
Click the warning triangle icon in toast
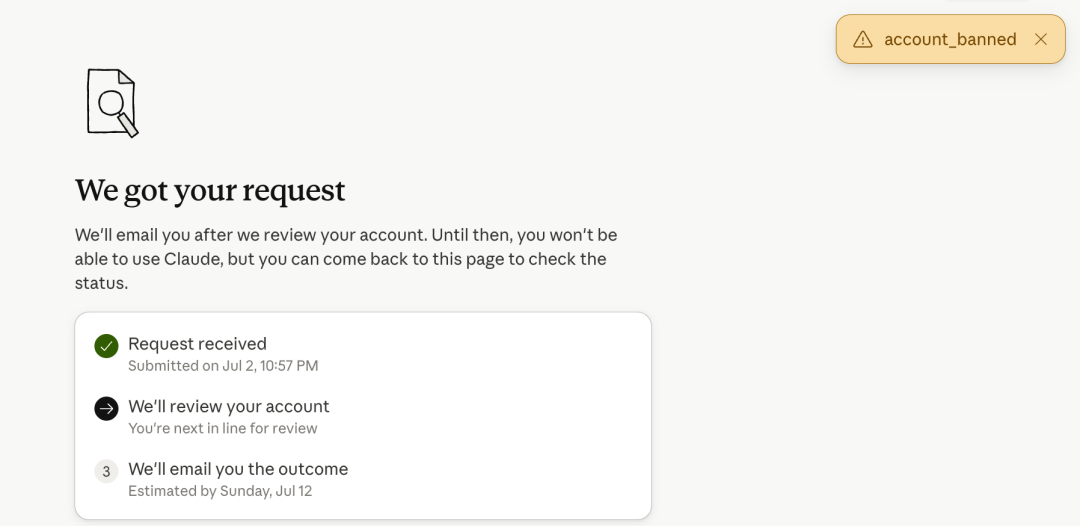tap(862, 40)
